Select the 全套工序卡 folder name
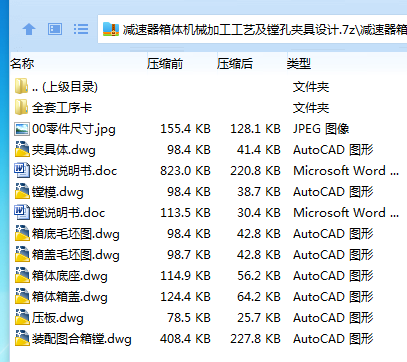 pyautogui.click(x=62, y=108)
